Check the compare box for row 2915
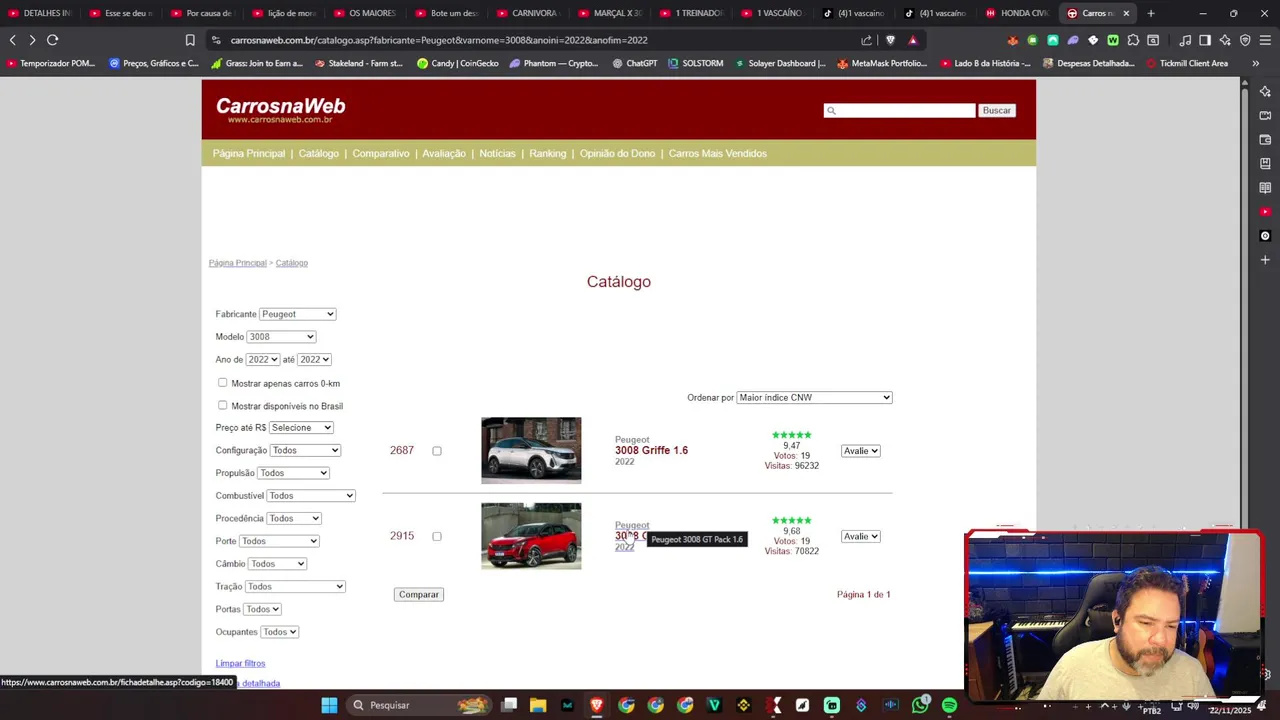The image size is (1280, 720). click(x=437, y=536)
